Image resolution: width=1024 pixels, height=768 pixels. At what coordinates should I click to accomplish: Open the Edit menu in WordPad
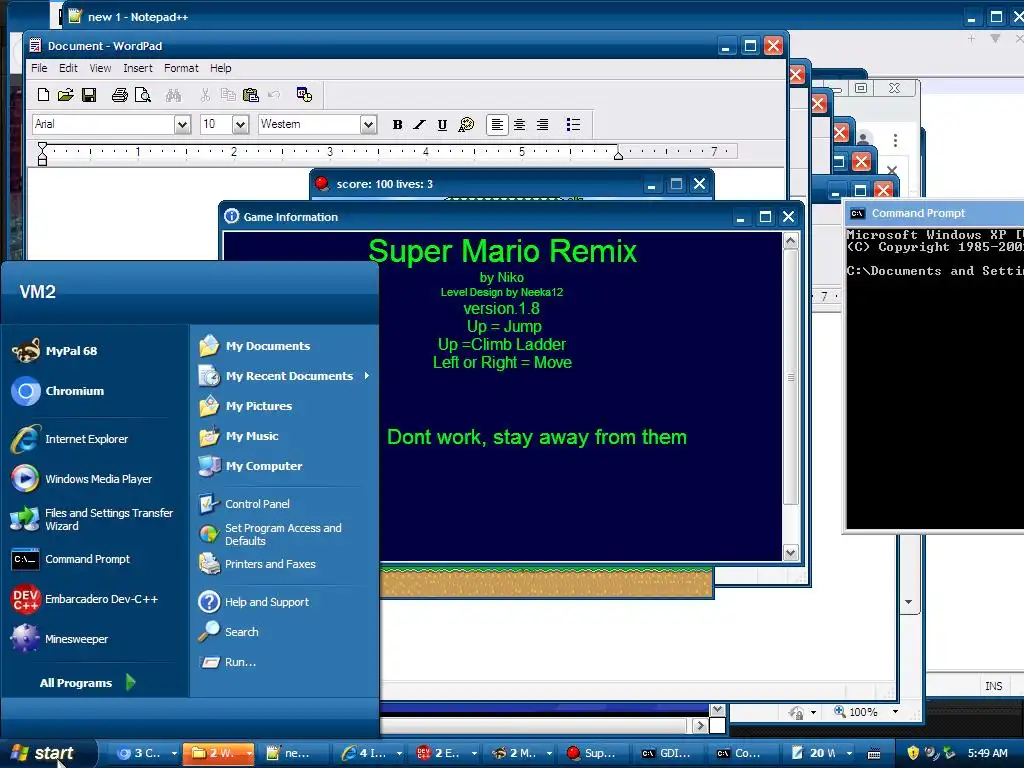(x=68, y=68)
